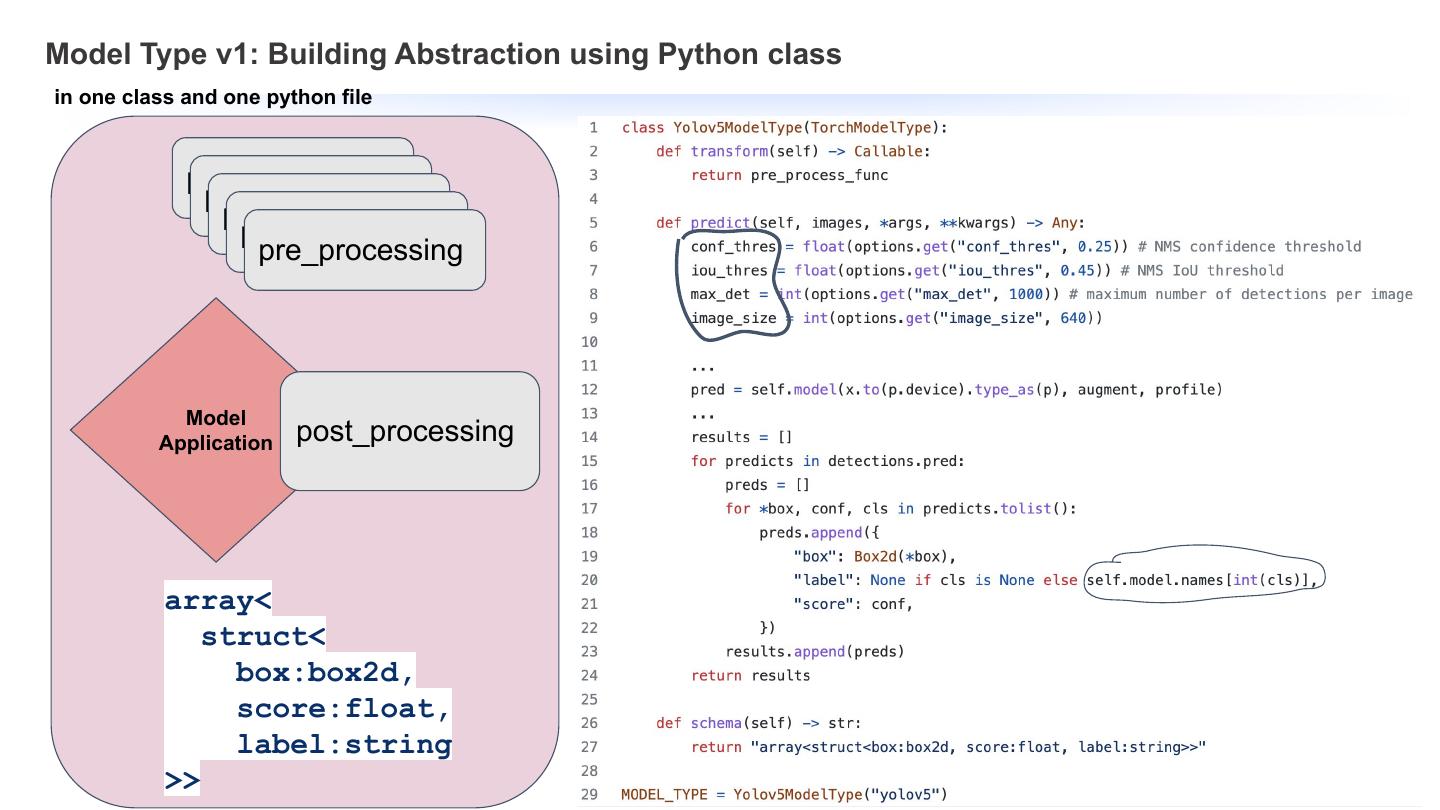Click the "results.append(preds)" code line
Image resolution: width=1440 pixels, height=810 pixels.
coord(814,652)
